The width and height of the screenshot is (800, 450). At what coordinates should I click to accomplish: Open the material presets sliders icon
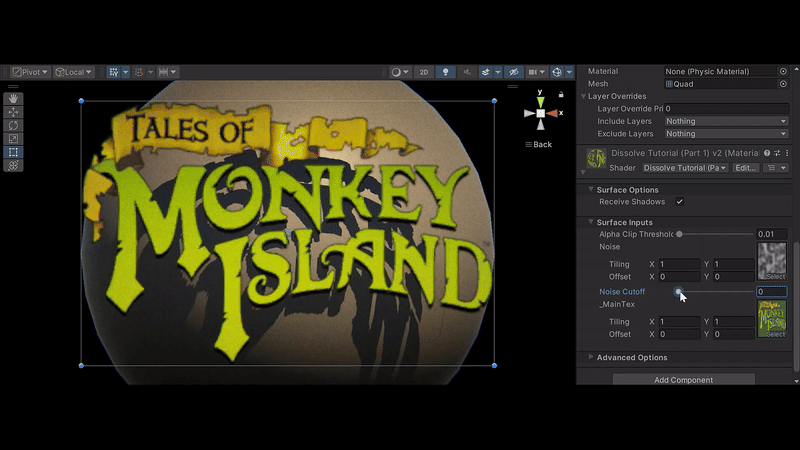(x=777, y=153)
